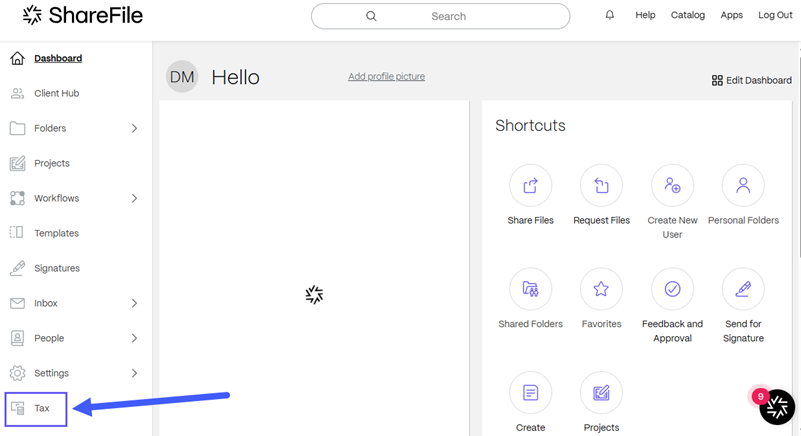Image resolution: width=801 pixels, height=436 pixels.
Task: Click the Signatures pen icon
Action: coord(17,268)
